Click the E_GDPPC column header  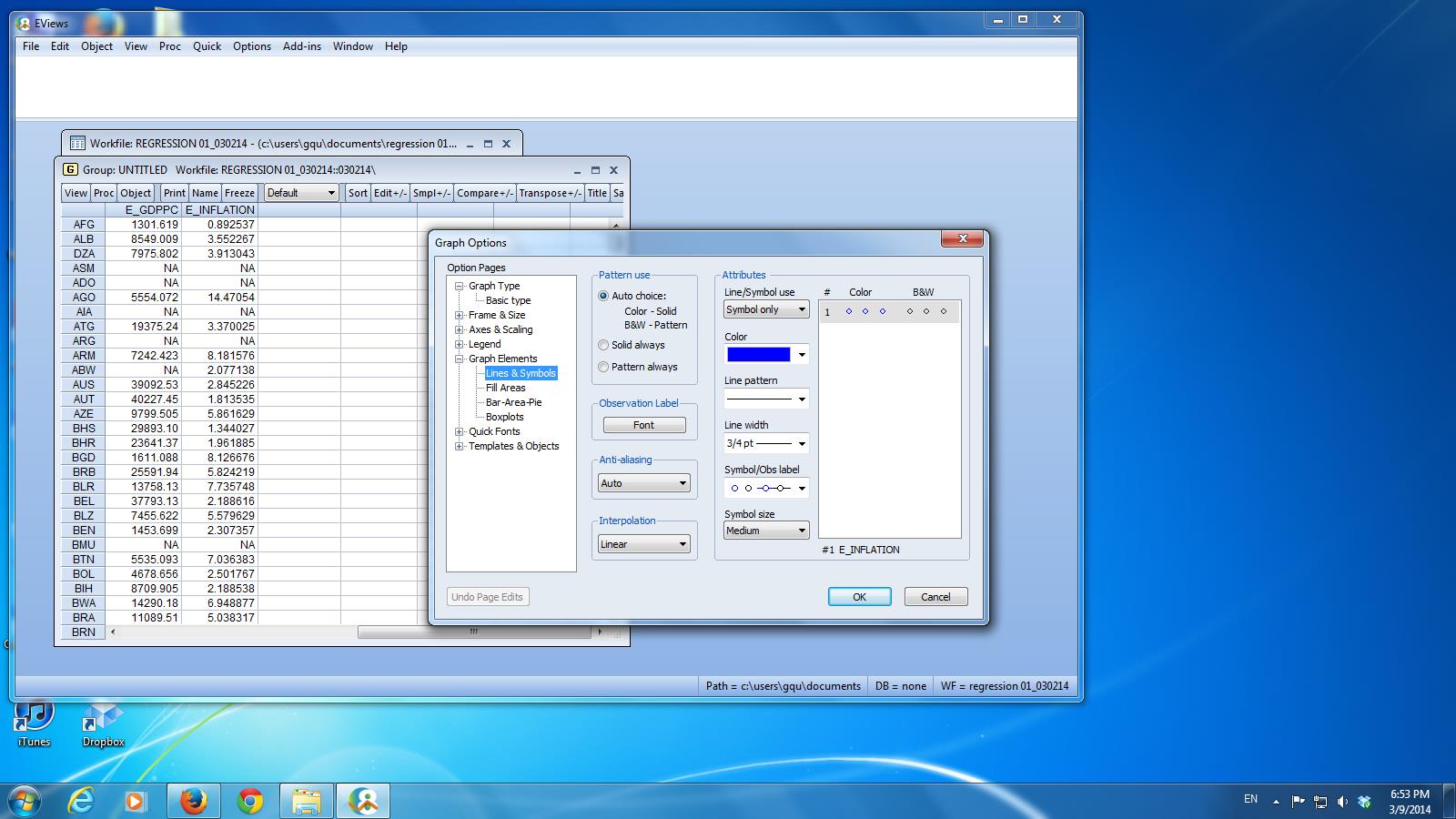click(143, 209)
